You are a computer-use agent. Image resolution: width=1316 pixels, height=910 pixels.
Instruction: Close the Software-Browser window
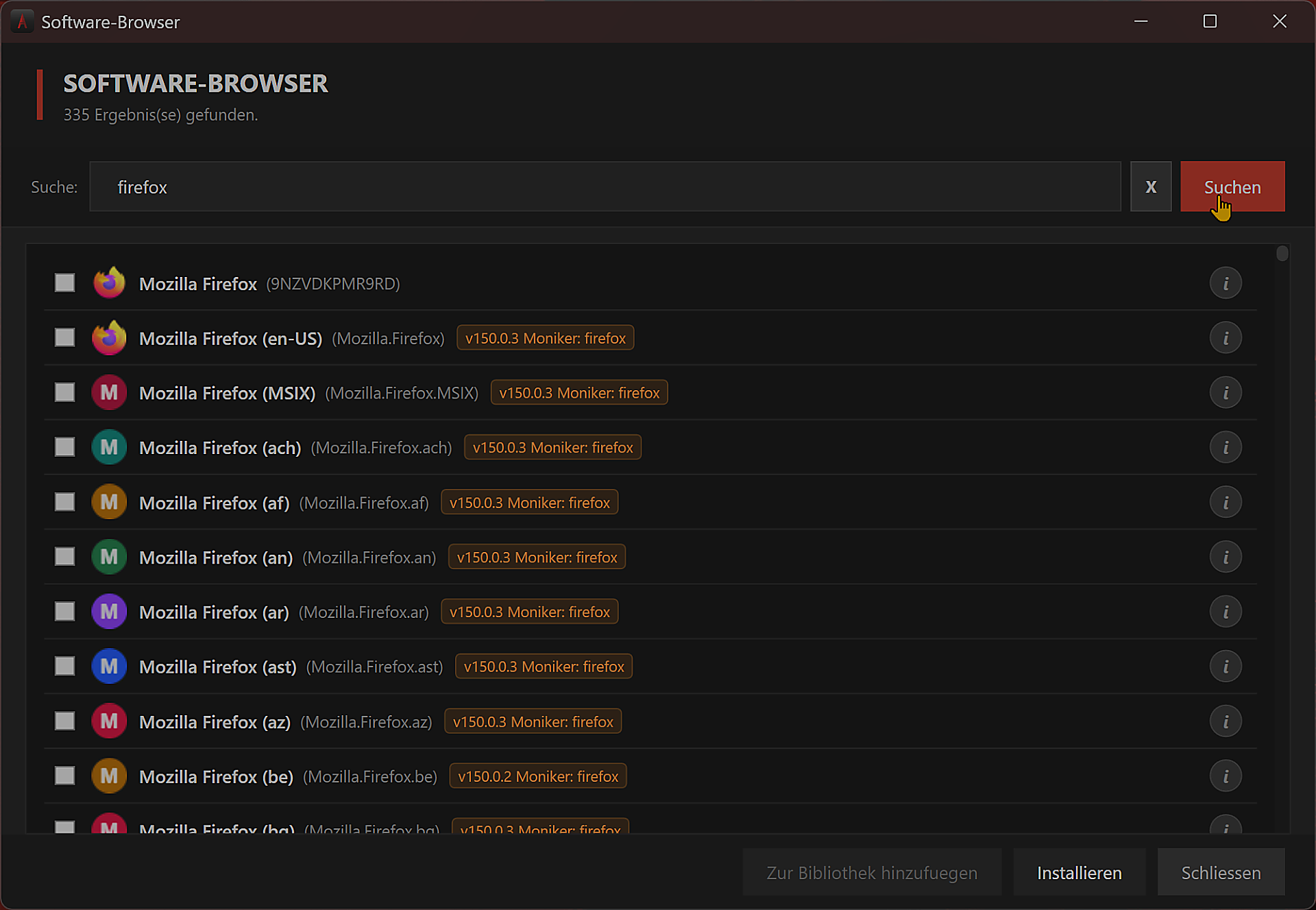point(1280,21)
